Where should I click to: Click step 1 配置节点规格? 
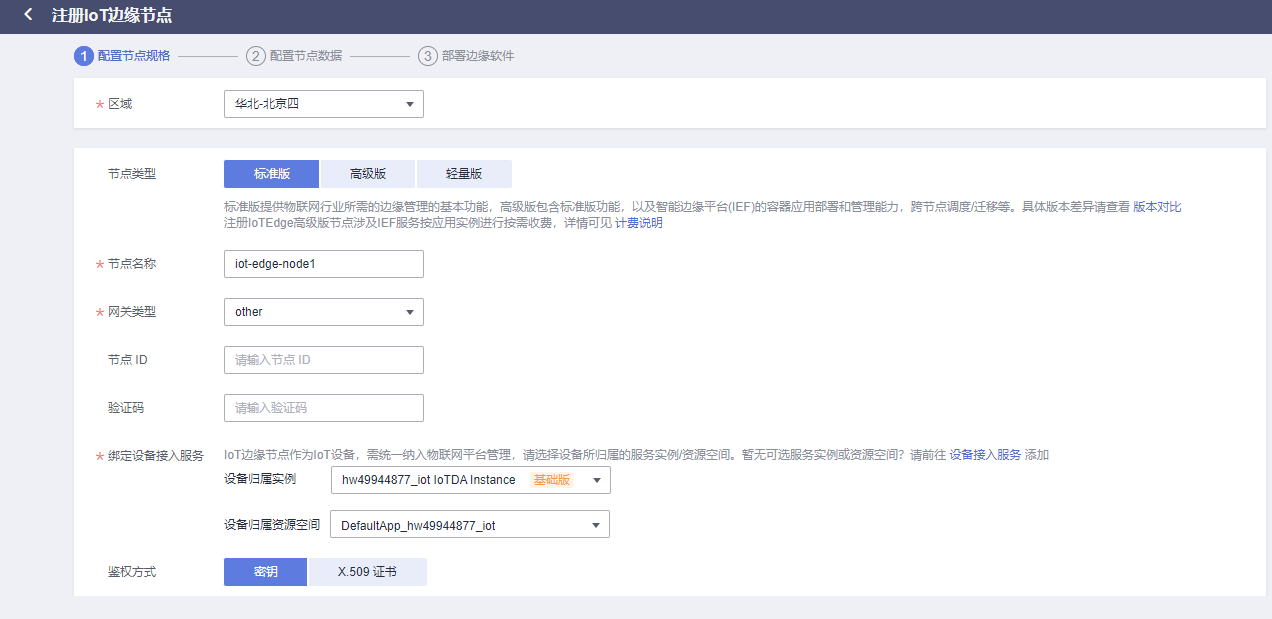[122, 56]
